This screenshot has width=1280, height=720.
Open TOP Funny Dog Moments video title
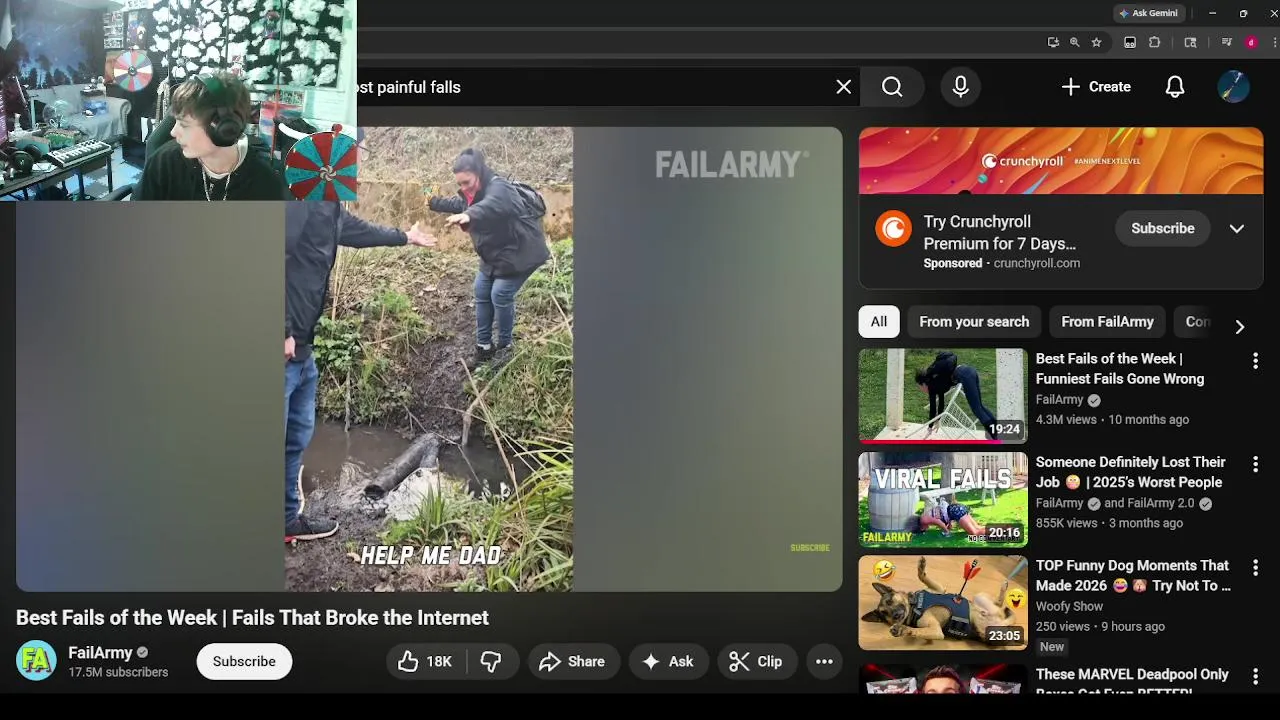coord(1133,575)
